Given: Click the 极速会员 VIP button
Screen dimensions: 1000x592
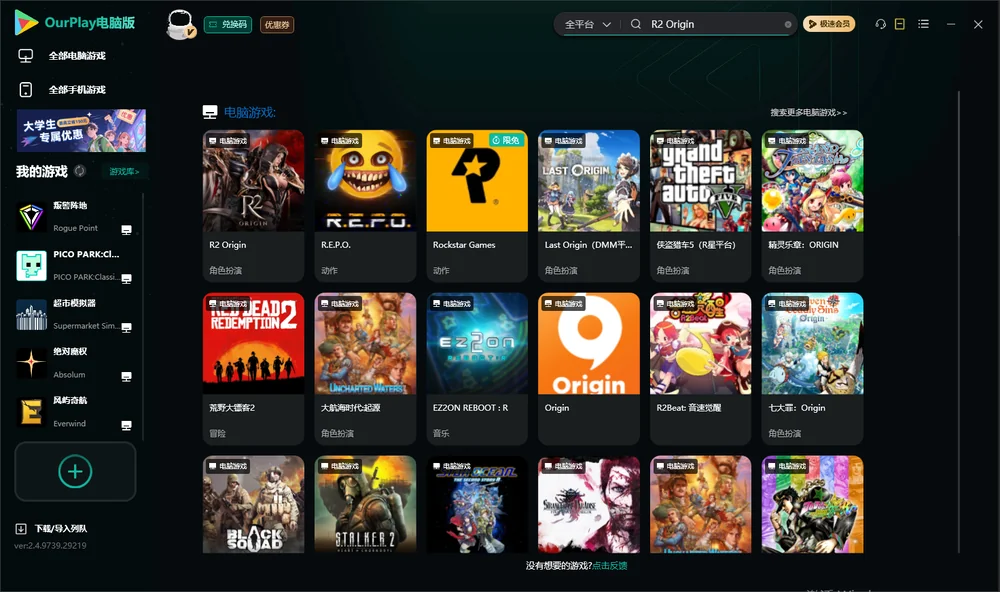Looking at the screenshot, I should [829, 24].
